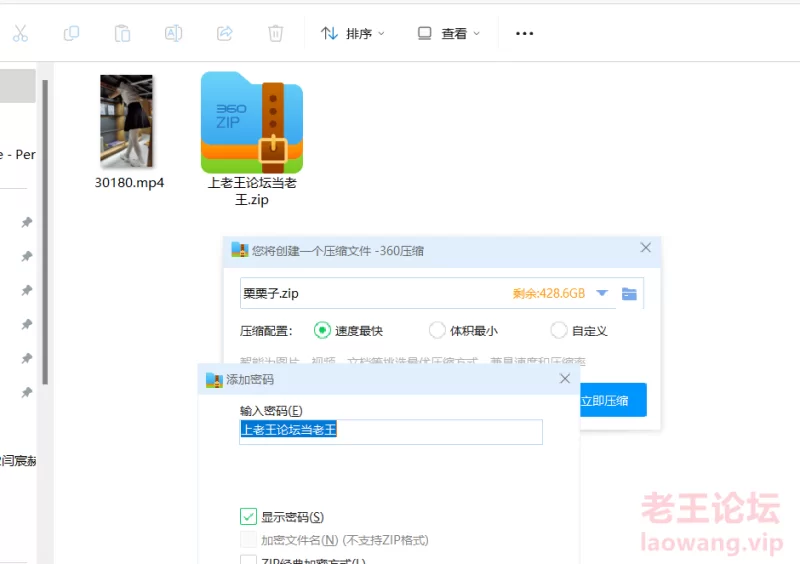Close the 360压缩 create archive dialog

pyautogui.click(x=645, y=248)
